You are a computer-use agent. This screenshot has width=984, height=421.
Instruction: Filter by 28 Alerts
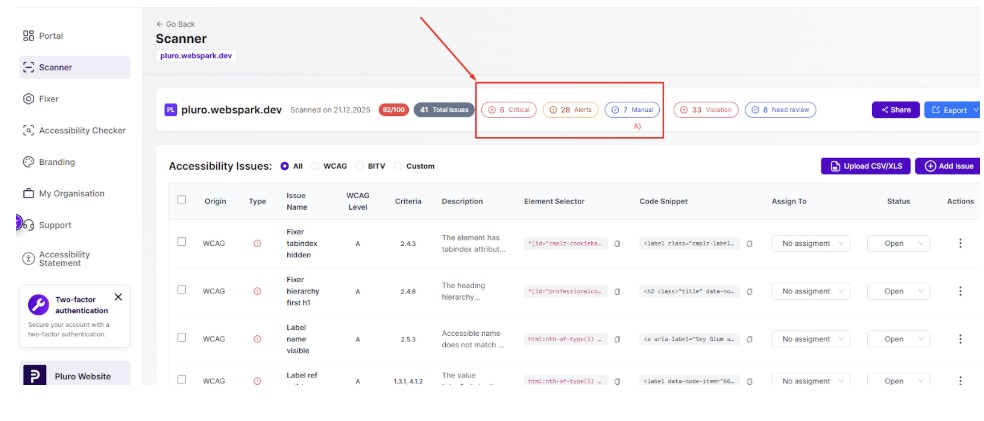pyautogui.click(x=570, y=110)
